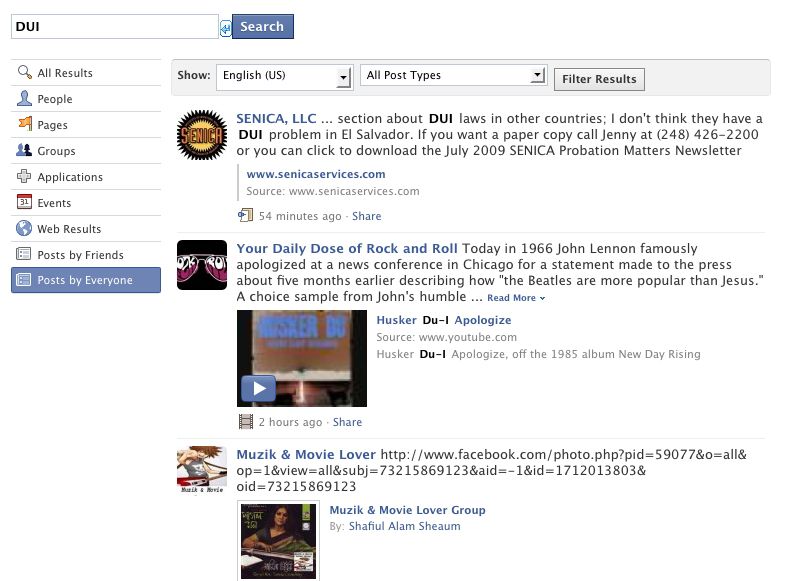Click the film strip icon beside 2 hours ago
Viewport: 785px width, 581px height.
(x=246, y=422)
